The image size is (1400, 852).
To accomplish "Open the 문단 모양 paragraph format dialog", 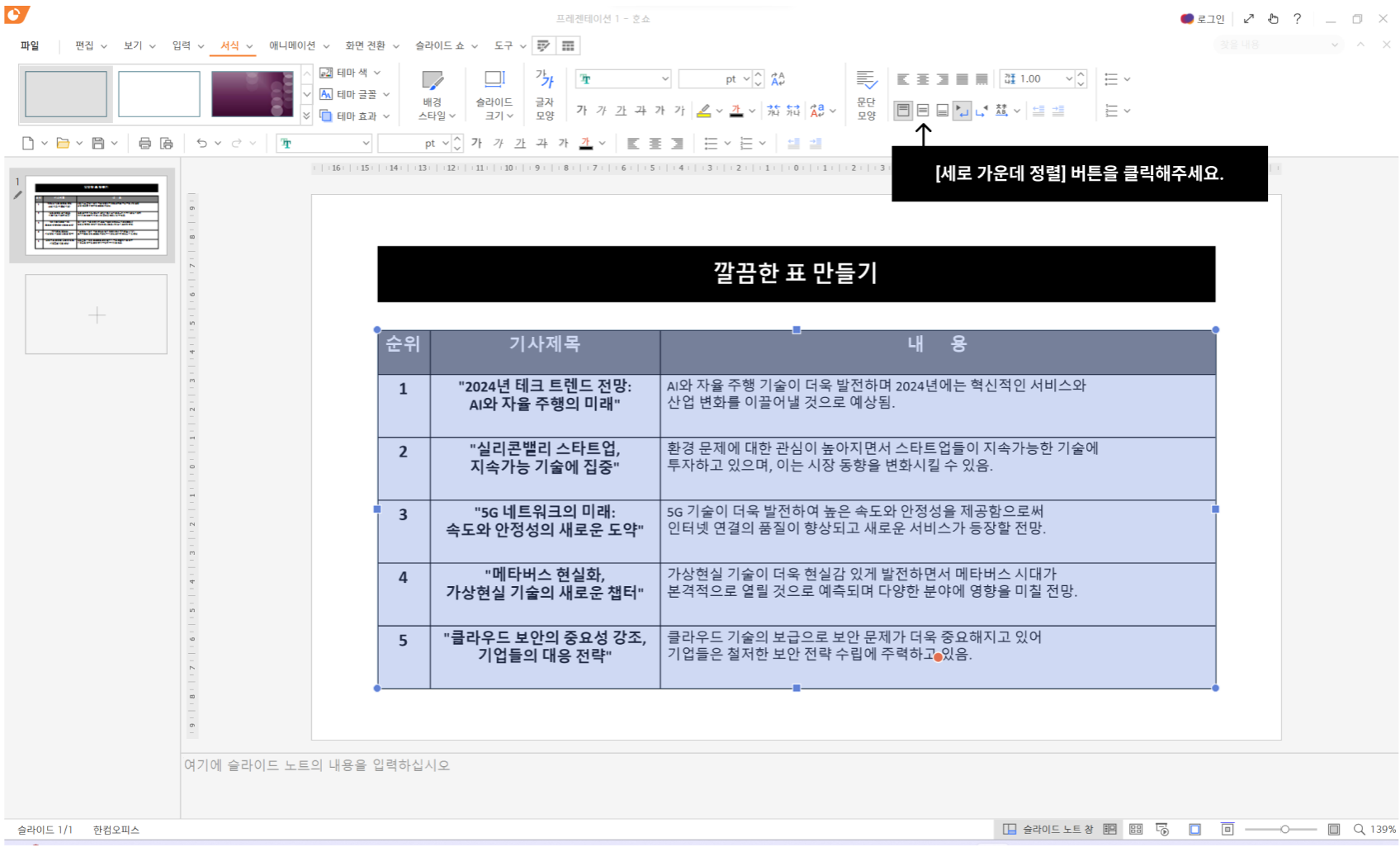I will pyautogui.click(x=866, y=94).
